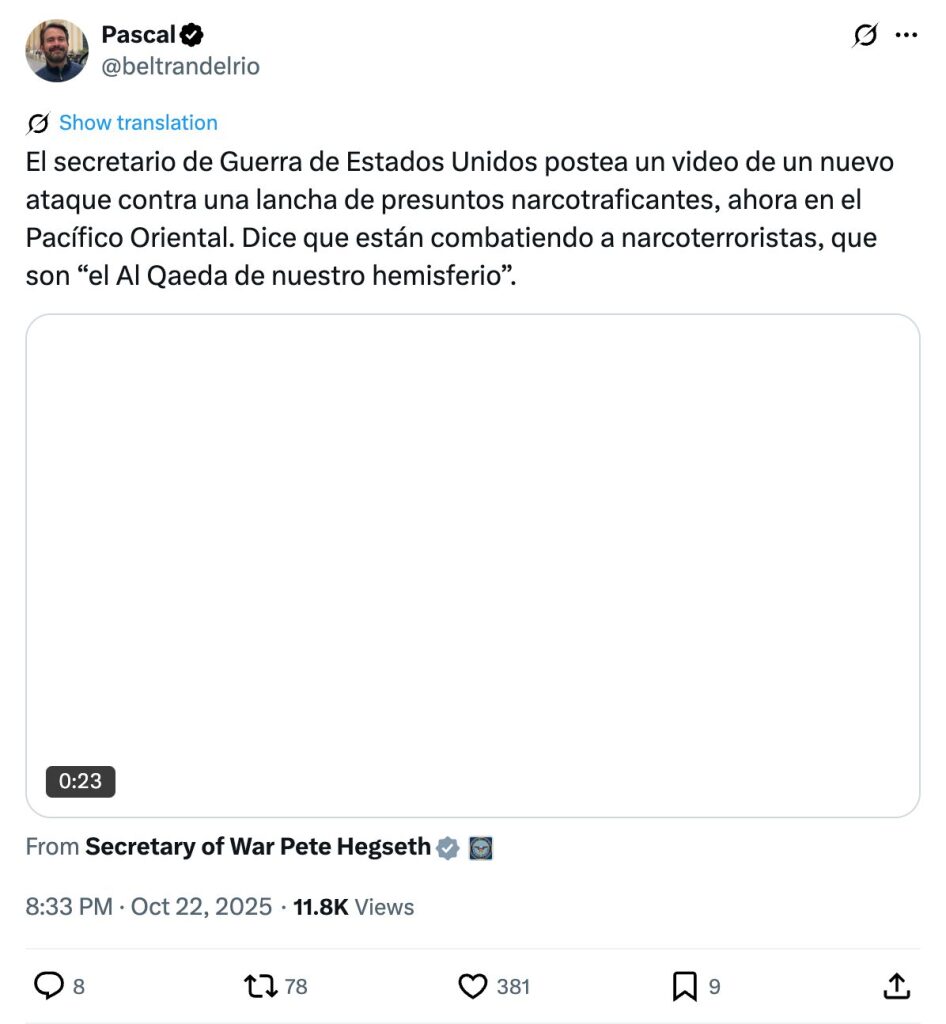
Task: Click the gray verified badge next to Hegseth
Action: (448, 848)
